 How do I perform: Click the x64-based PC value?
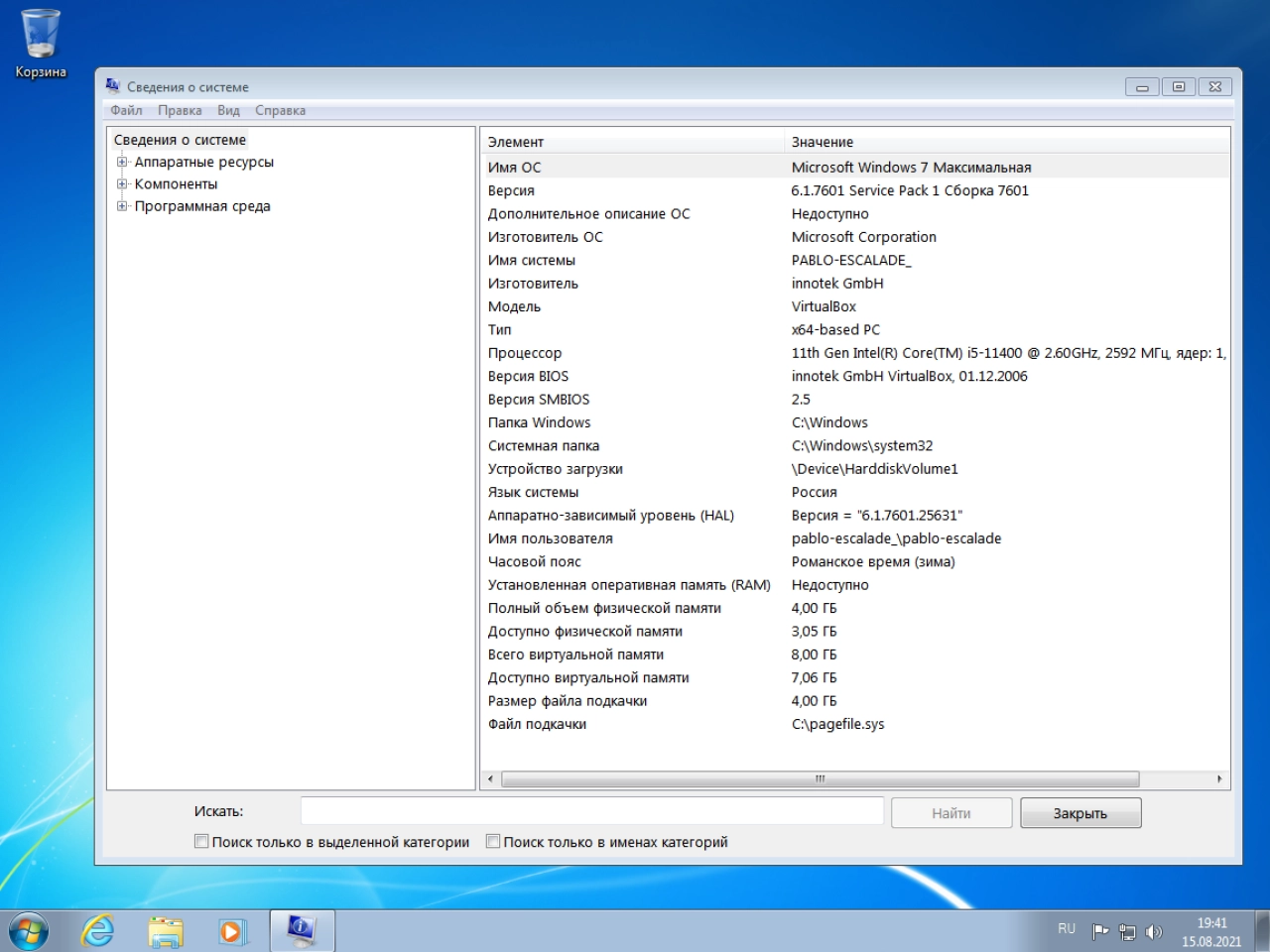[x=835, y=329]
